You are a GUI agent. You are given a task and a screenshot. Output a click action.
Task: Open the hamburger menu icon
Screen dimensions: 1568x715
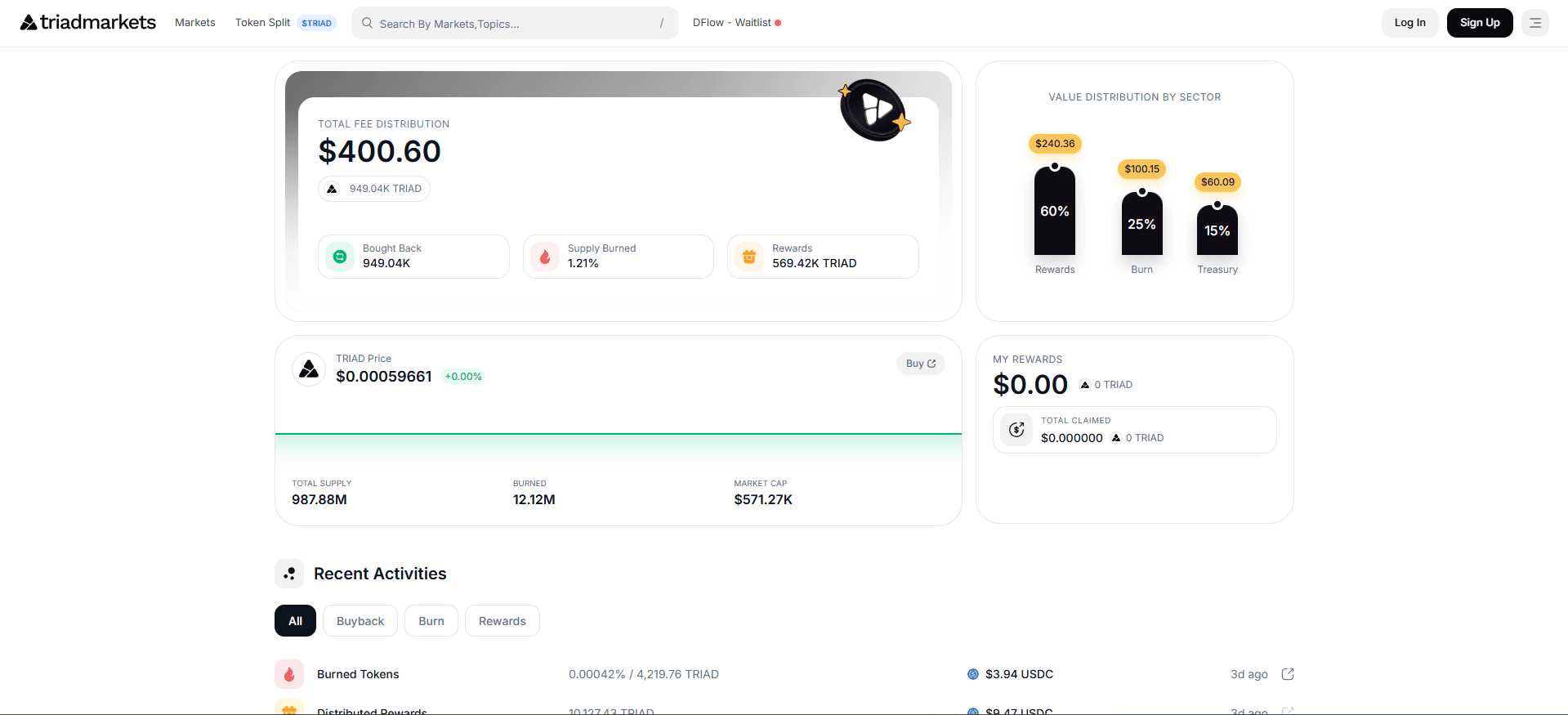1535,23
